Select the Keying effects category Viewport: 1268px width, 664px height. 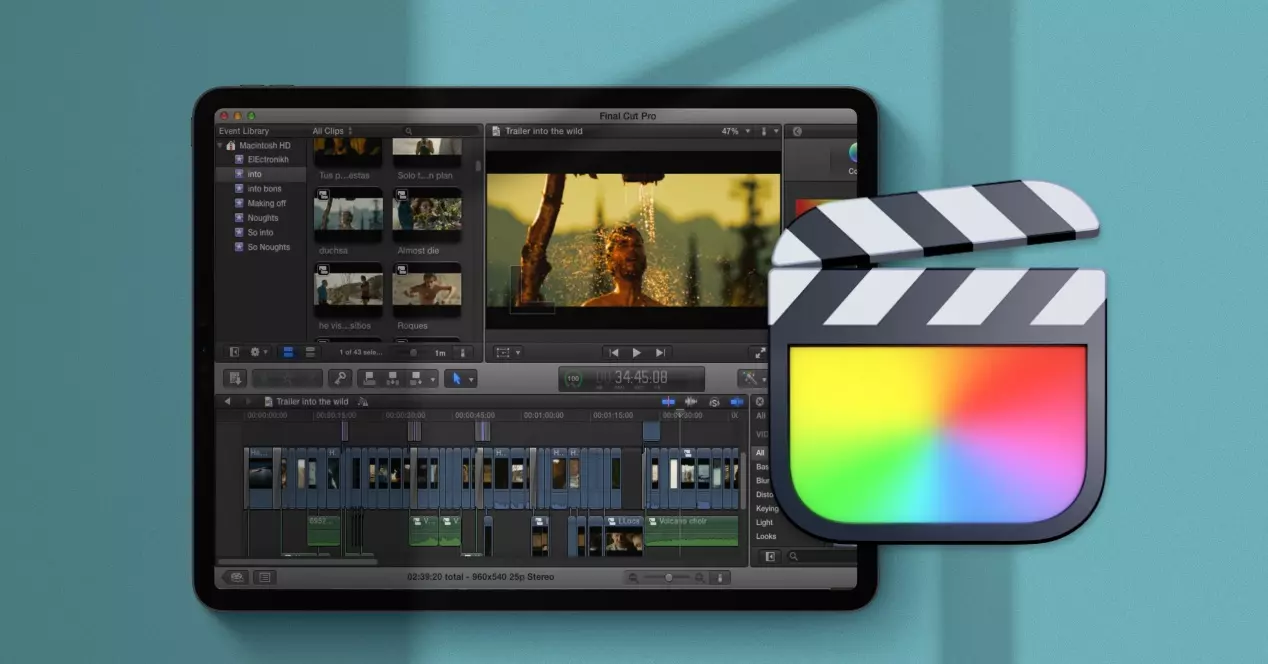pos(767,509)
